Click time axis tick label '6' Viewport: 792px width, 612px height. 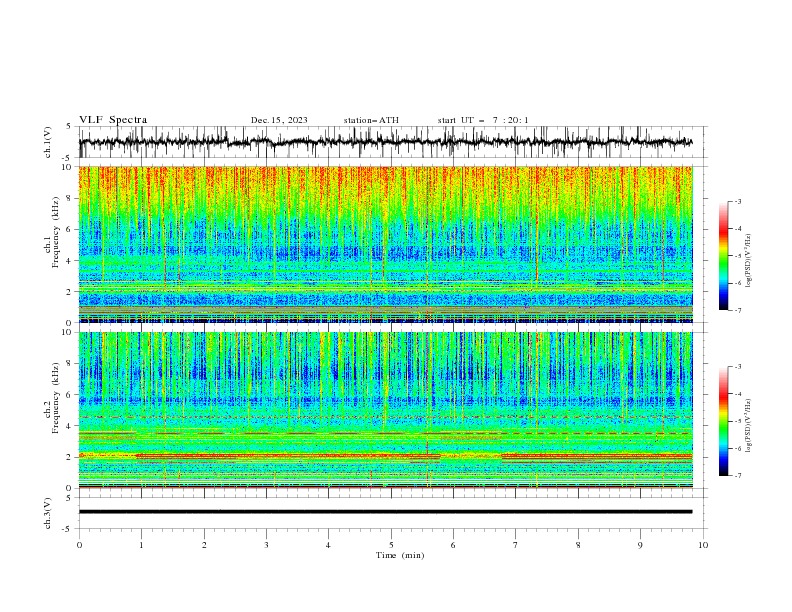coord(453,545)
